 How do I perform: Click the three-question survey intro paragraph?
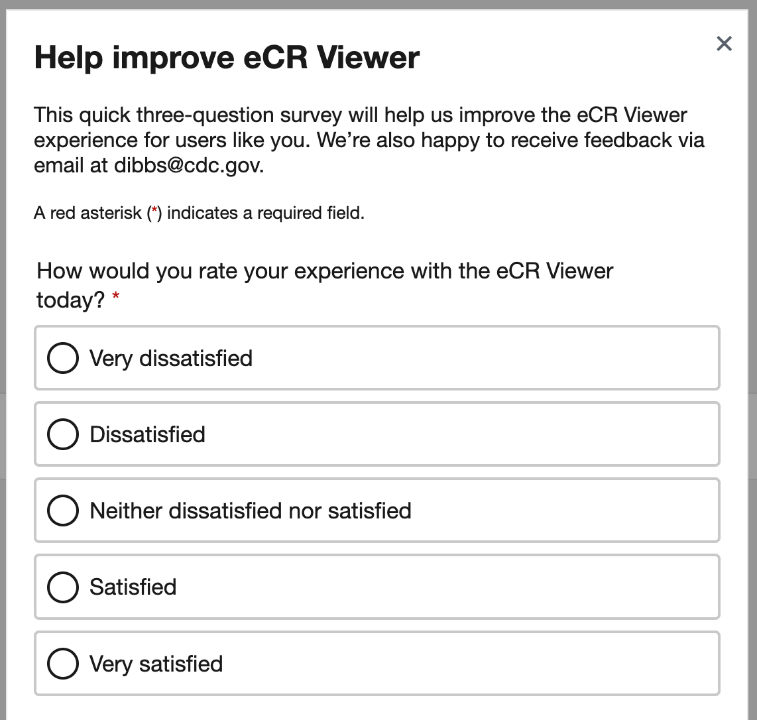click(368, 140)
